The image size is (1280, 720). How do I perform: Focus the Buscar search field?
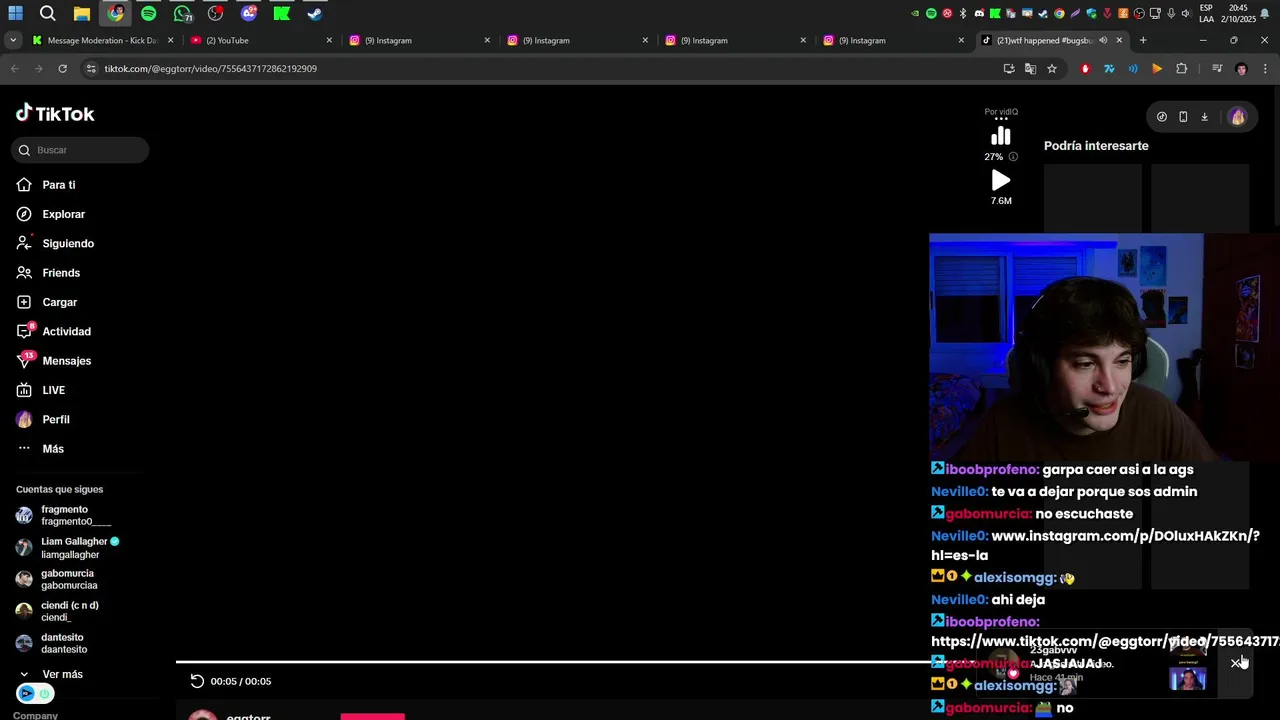[80, 150]
